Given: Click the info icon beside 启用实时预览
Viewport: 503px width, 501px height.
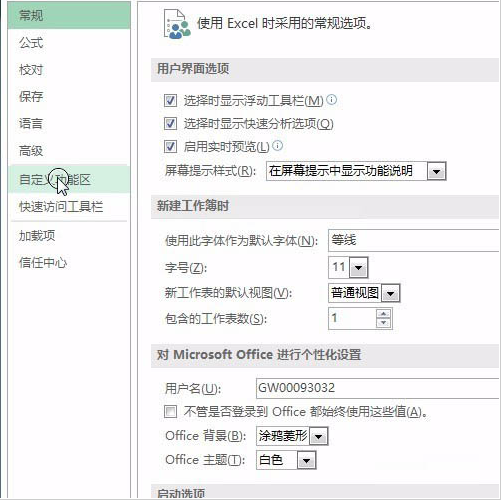Looking at the screenshot, I should (x=278, y=146).
